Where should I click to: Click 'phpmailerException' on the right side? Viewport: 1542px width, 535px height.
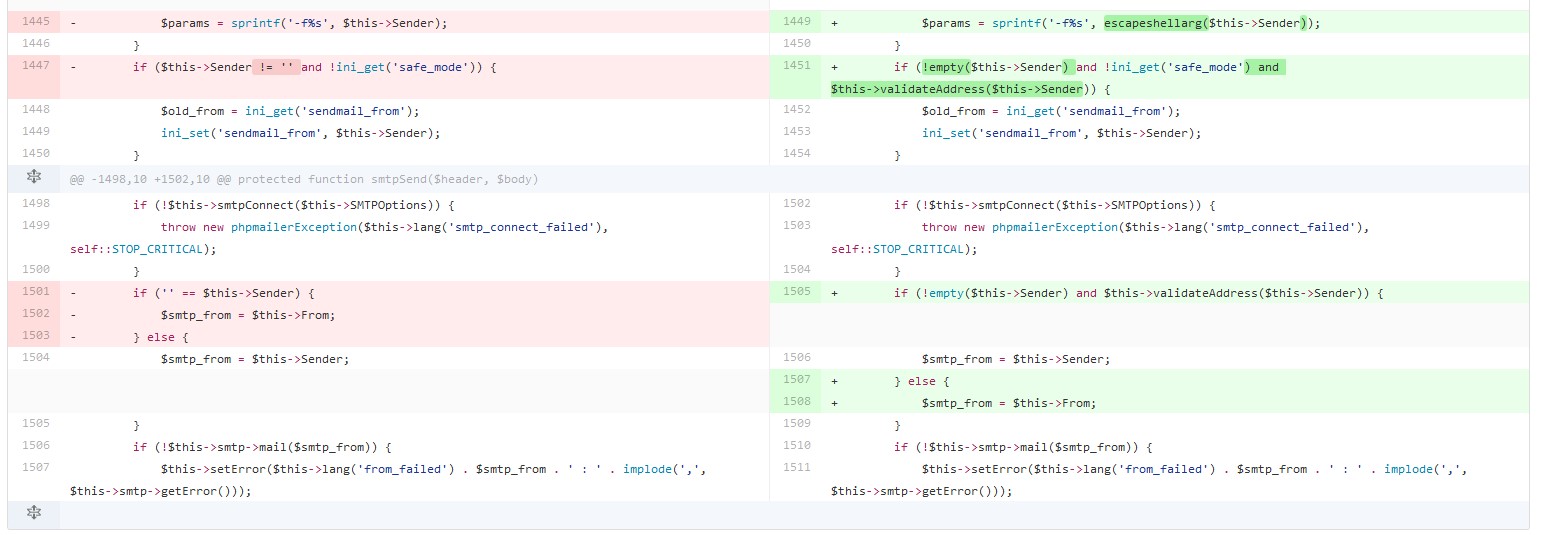(1053, 227)
